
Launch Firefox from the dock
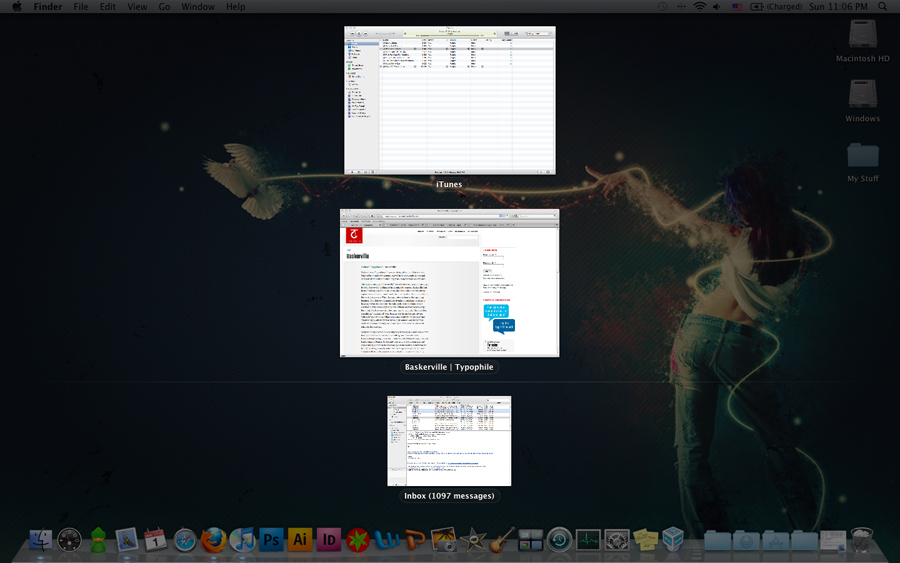click(214, 540)
